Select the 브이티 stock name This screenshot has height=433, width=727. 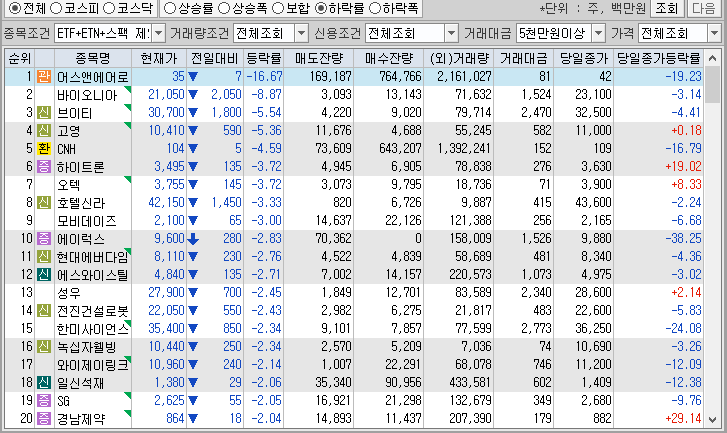point(74,113)
